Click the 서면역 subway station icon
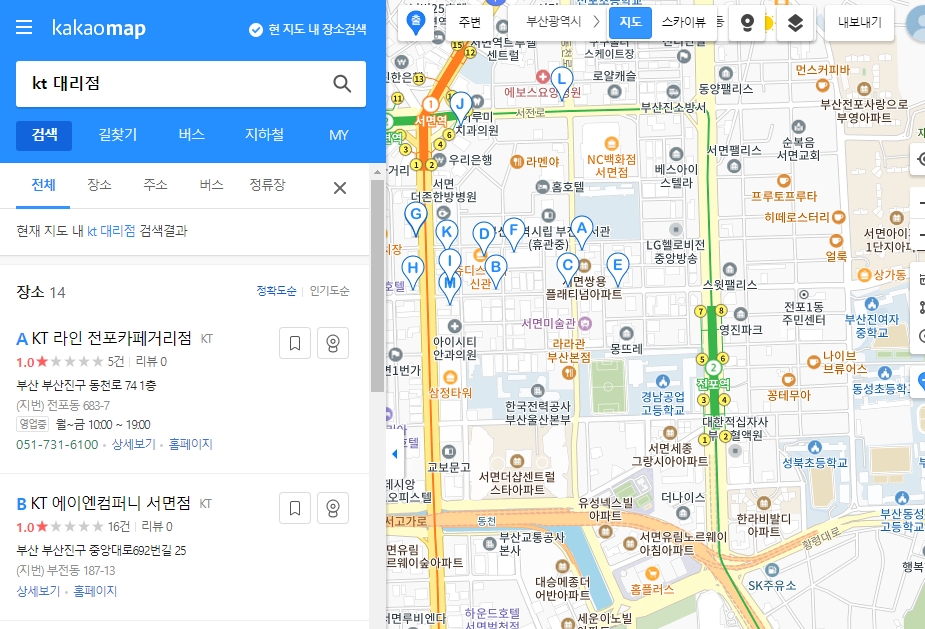This screenshot has width=925, height=629. [431, 105]
